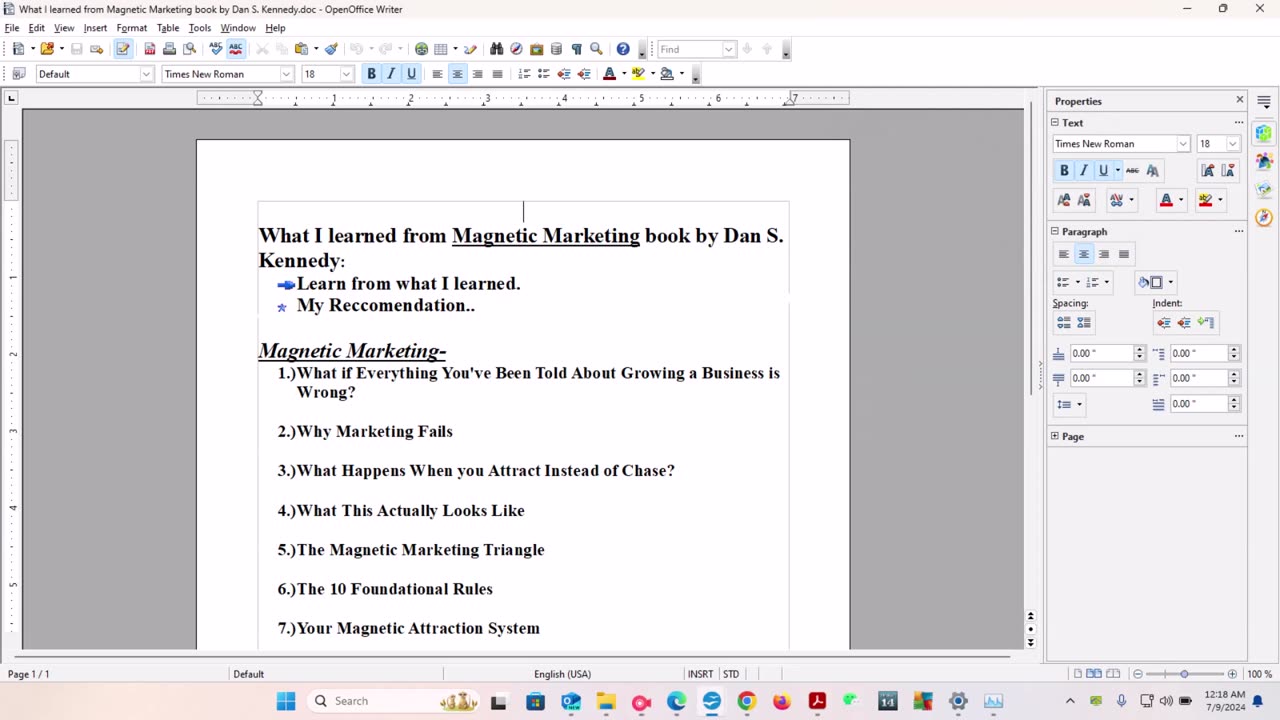1280x720 pixels.
Task: Toggle Justified alignment in the toolbar
Action: 497,73
